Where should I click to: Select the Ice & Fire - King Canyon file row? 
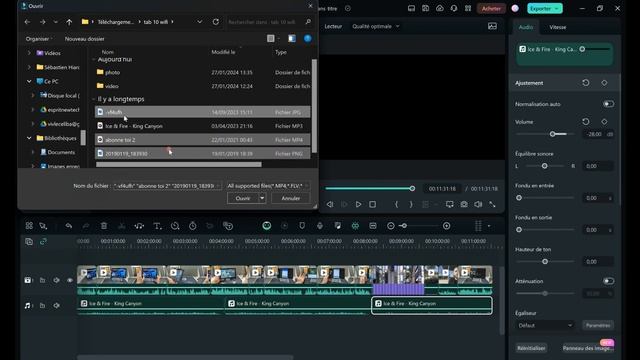pos(202,126)
